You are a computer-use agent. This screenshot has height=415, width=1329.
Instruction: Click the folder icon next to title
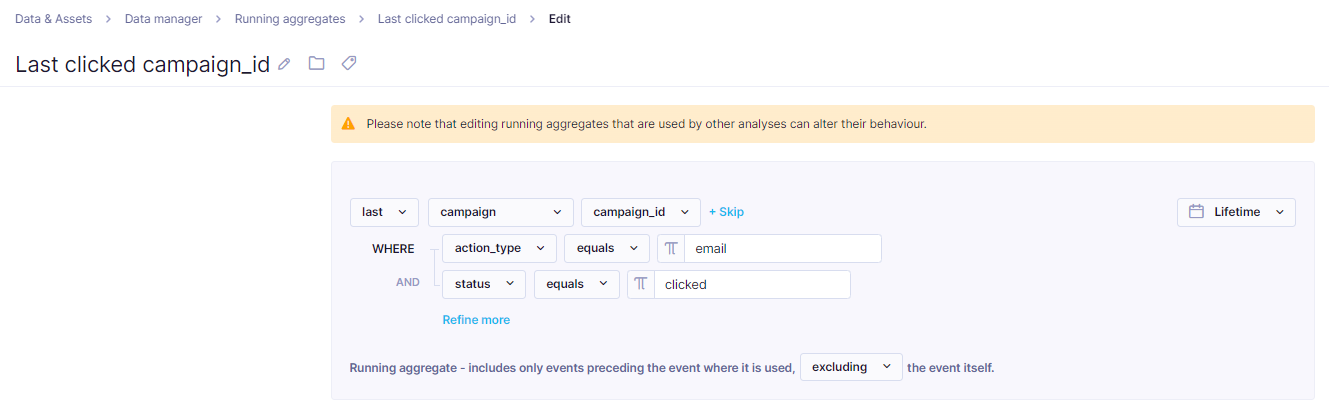[x=316, y=64]
